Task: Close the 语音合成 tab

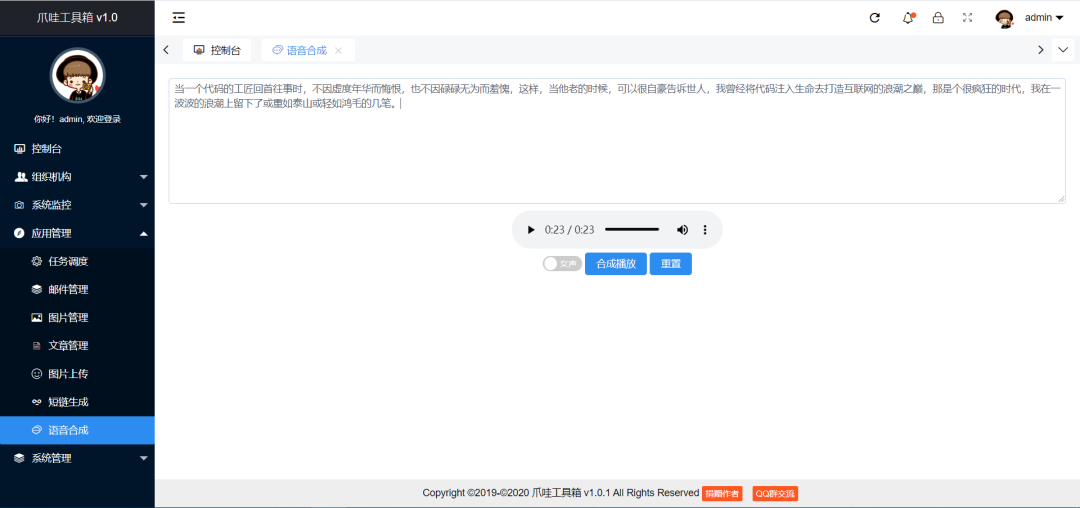Action: [338, 50]
